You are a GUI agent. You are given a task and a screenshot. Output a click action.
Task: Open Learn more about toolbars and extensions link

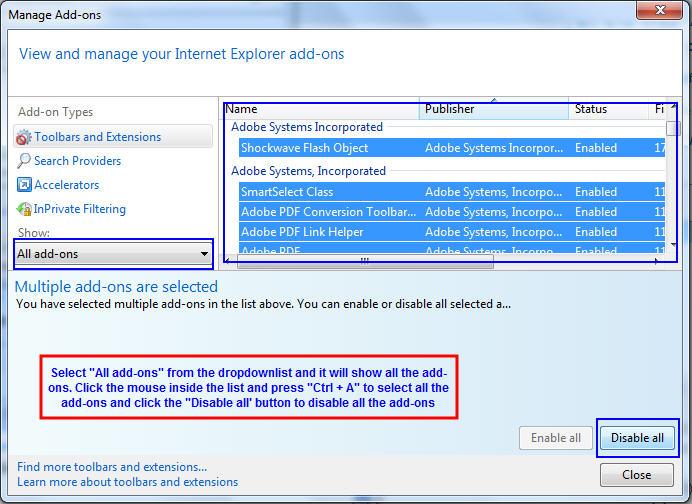(x=128, y=481)
